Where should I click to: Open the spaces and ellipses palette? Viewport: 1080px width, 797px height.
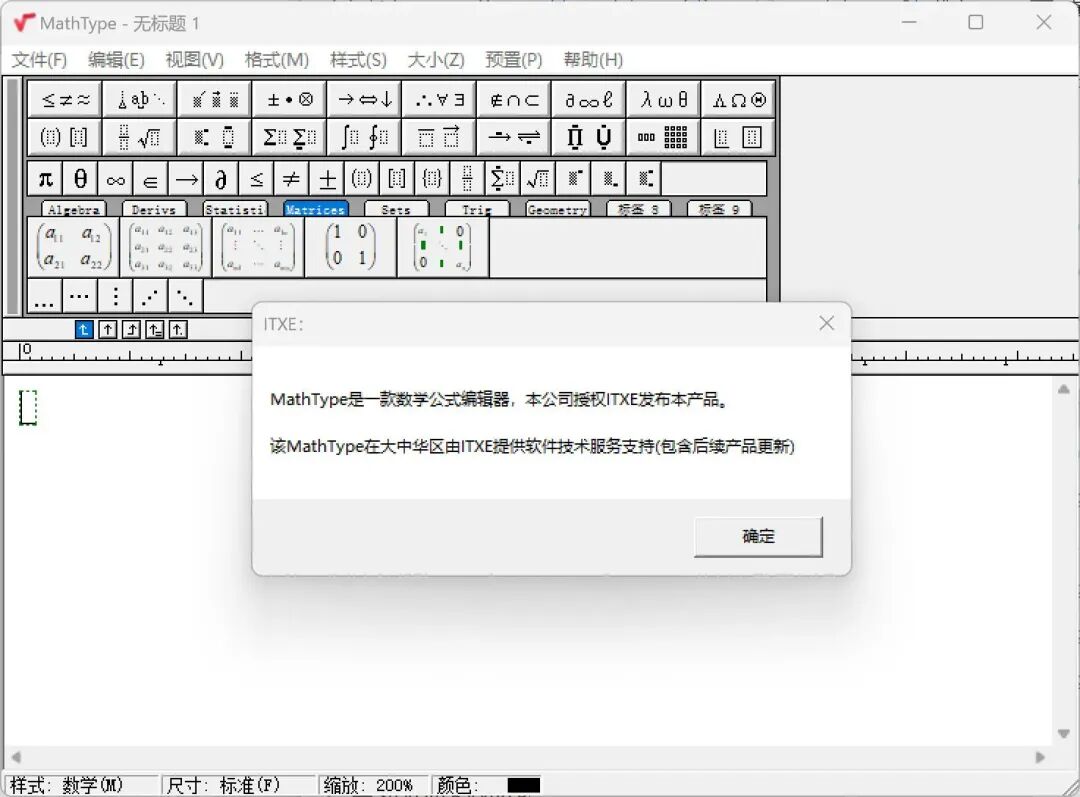pos(140,100)
